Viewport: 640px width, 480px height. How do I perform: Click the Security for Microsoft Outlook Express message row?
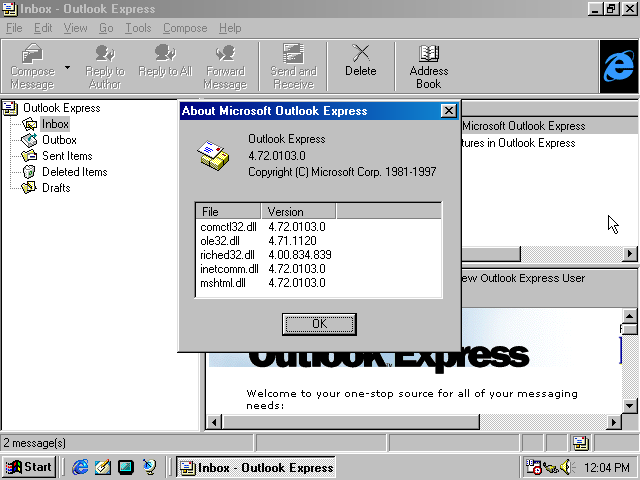pos(550,126)
